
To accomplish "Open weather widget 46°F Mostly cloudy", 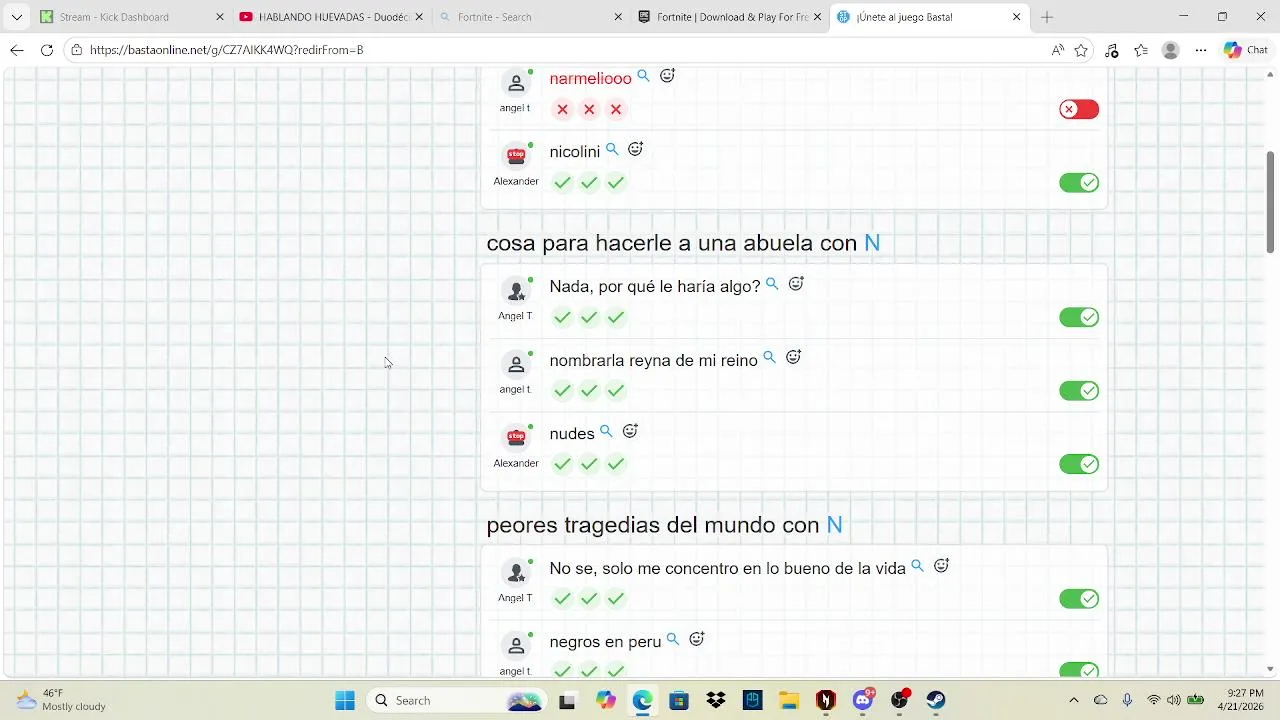I will [x=62, y=700].
